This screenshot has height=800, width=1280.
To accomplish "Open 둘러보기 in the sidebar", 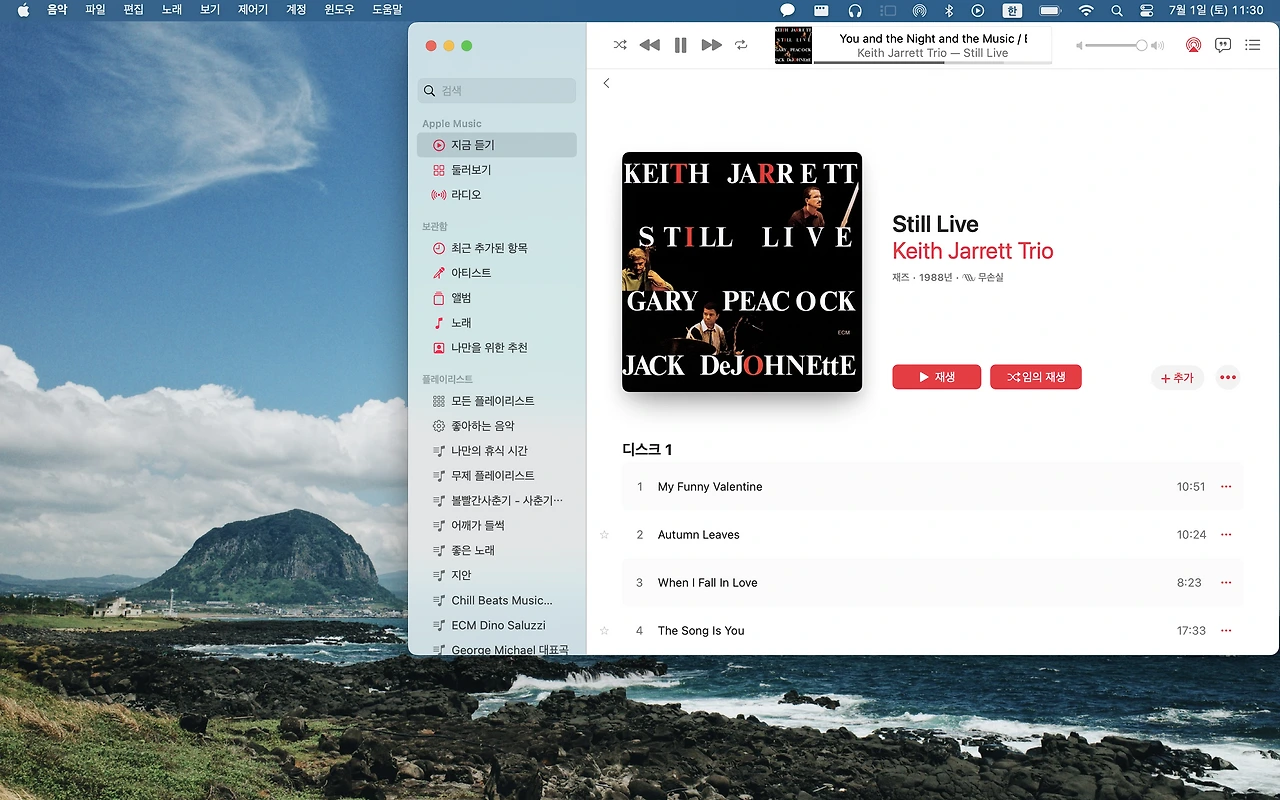I will tap(497, 170).
